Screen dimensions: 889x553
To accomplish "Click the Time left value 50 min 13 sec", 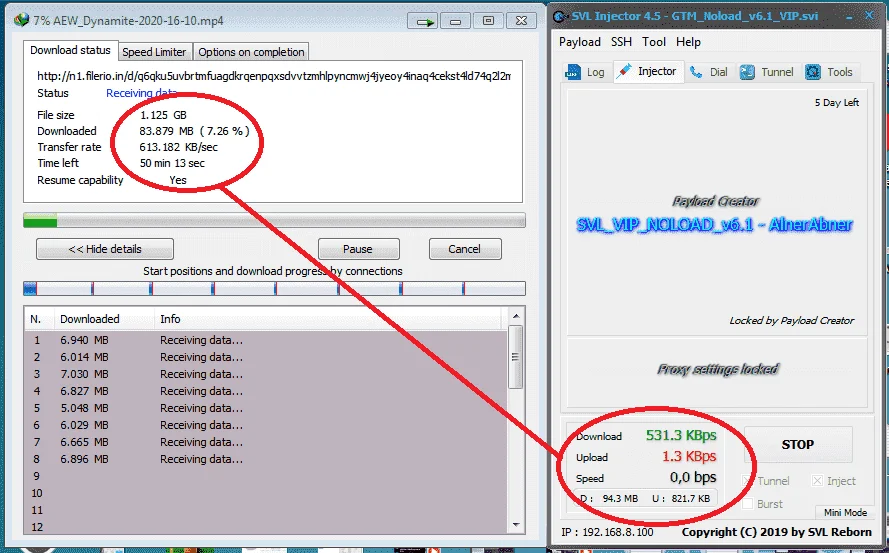I will [172, 163].
